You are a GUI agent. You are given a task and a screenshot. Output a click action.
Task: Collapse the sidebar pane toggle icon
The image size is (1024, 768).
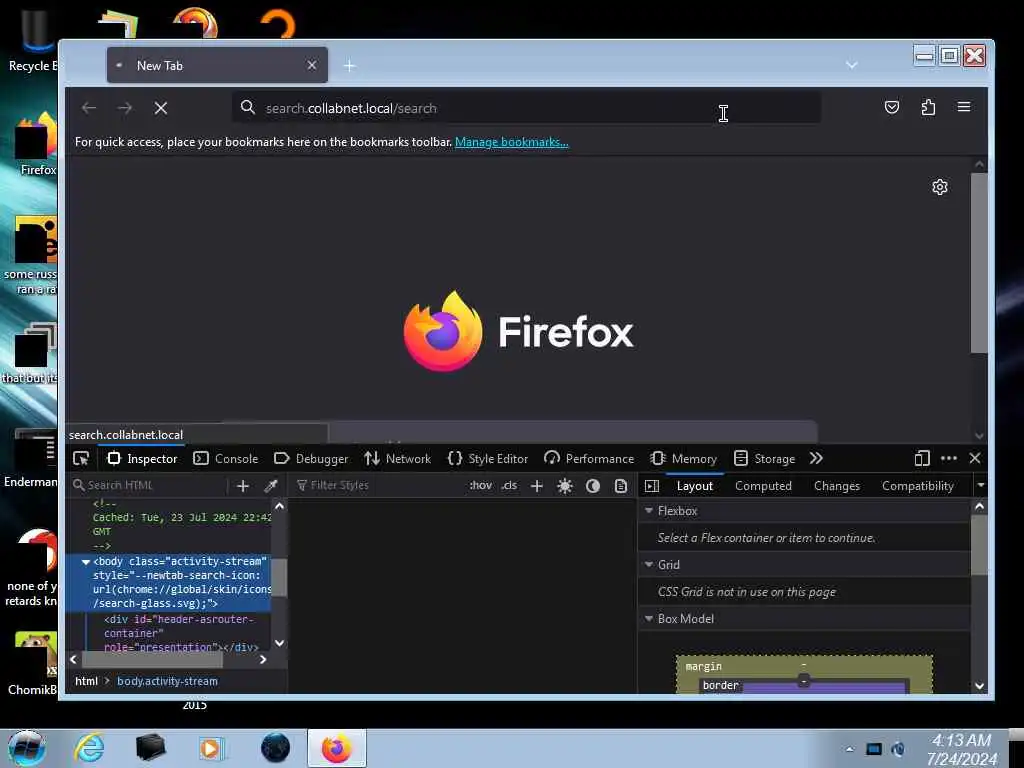(x=652, y=485)
